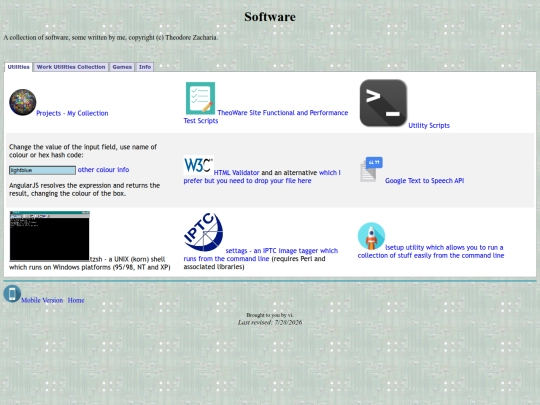The image size is (540, 405).
Task: Open the terminal prompt Utility Scripts icon
Action: 383,103
